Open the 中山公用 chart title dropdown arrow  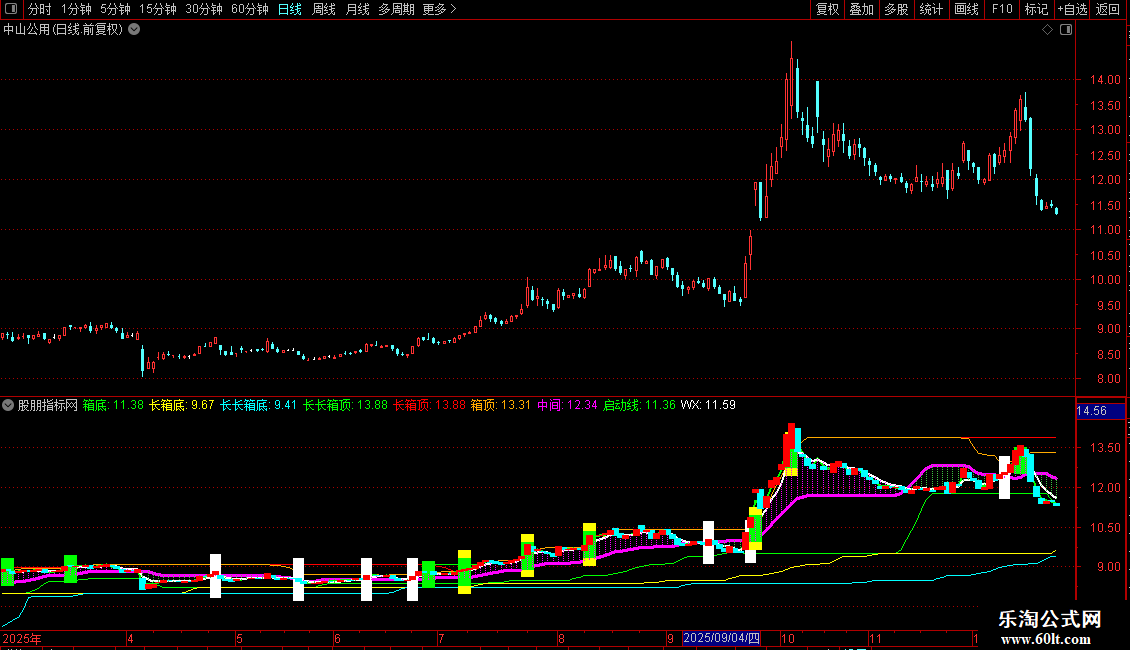[x=134, y=30]
